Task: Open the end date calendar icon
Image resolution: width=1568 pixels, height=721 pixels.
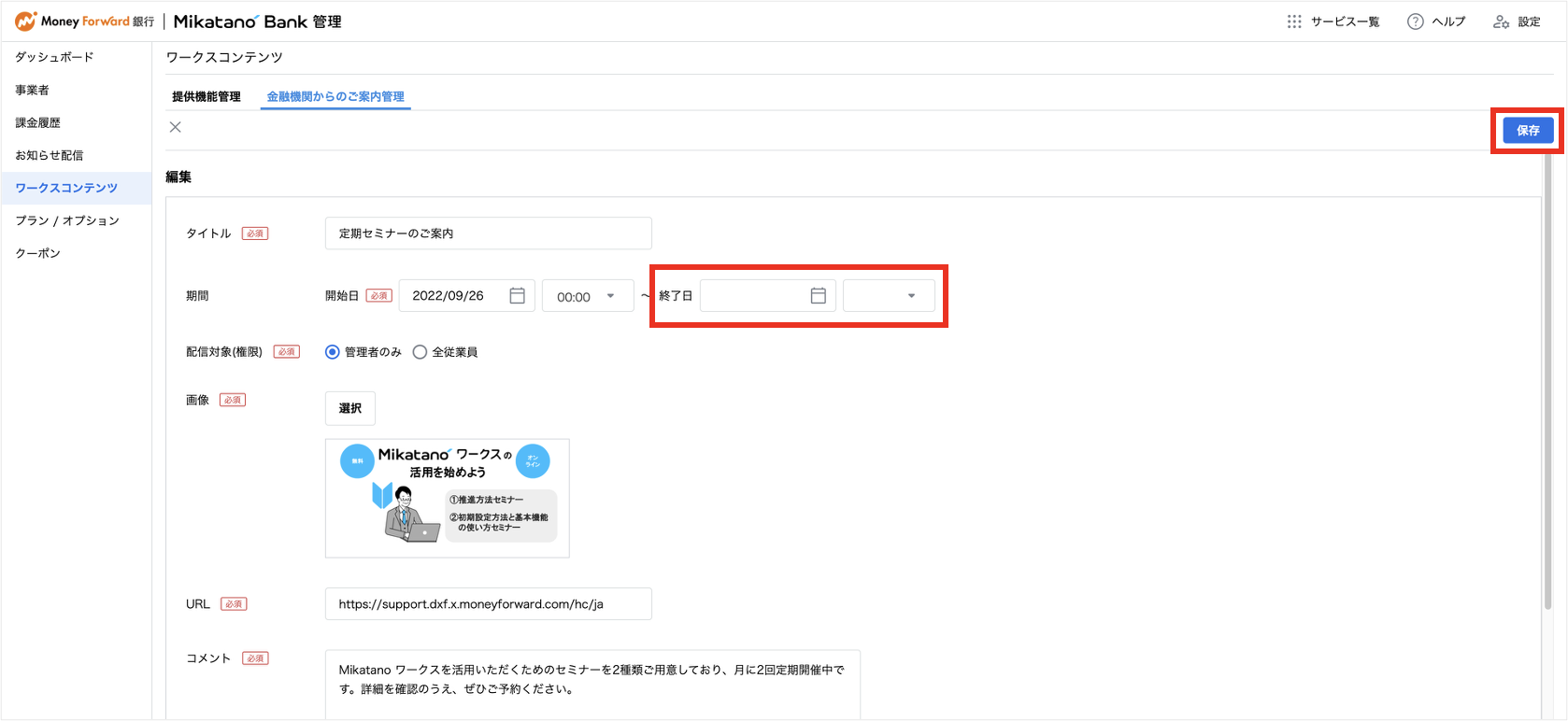Action: pos(818,295)
